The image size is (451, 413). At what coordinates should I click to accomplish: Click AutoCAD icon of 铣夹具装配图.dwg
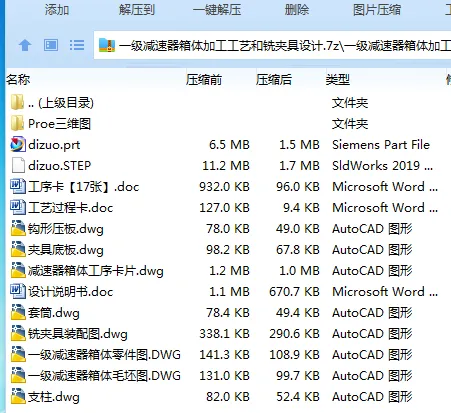[18, 334]
